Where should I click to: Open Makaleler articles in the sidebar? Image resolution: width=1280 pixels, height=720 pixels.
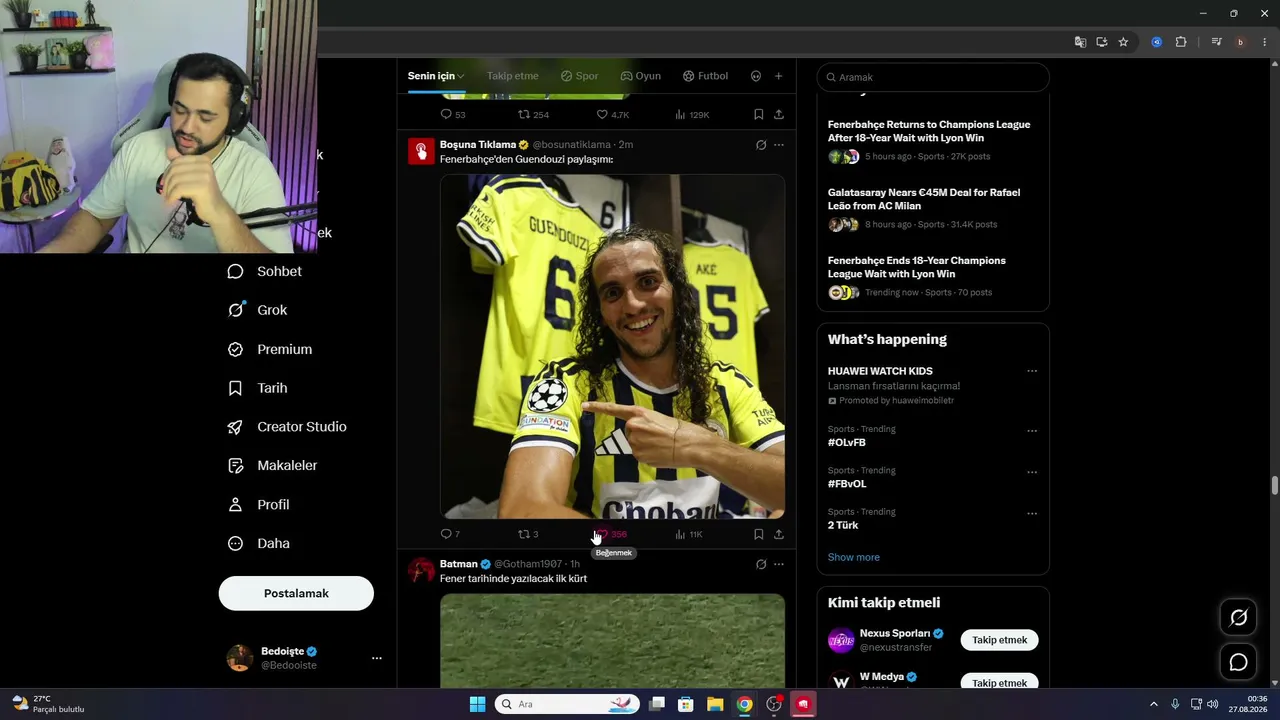pos(272,465)
